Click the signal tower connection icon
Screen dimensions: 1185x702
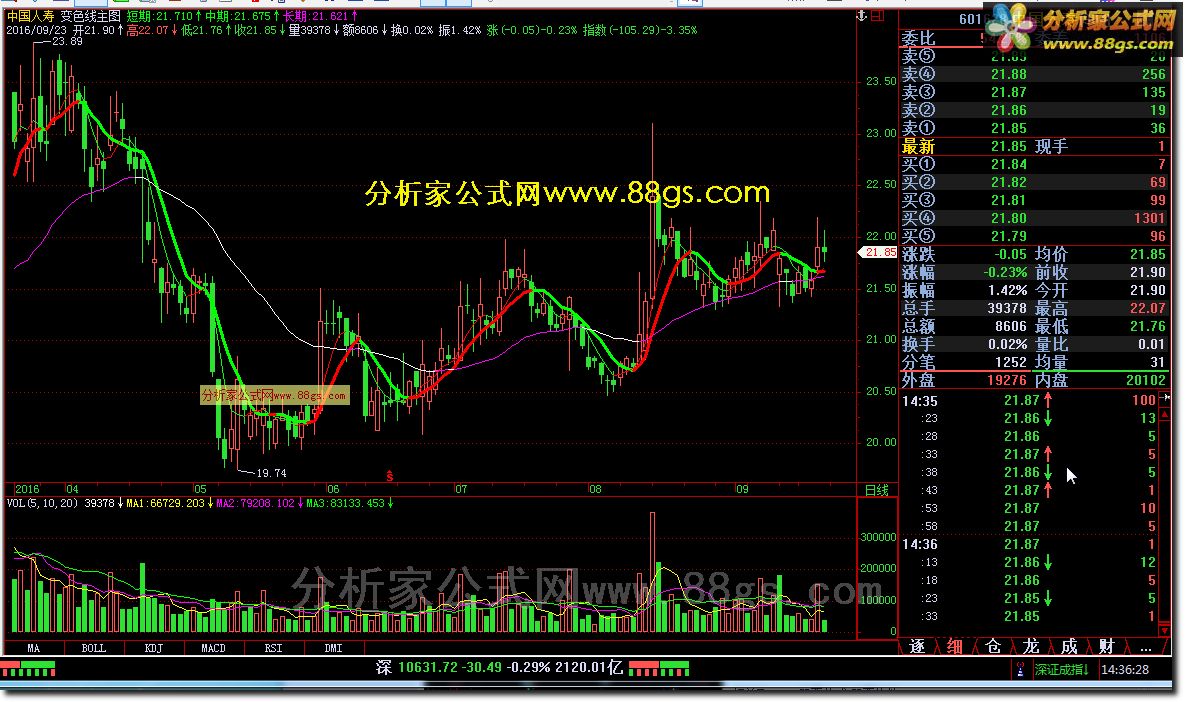point(1020,669)
